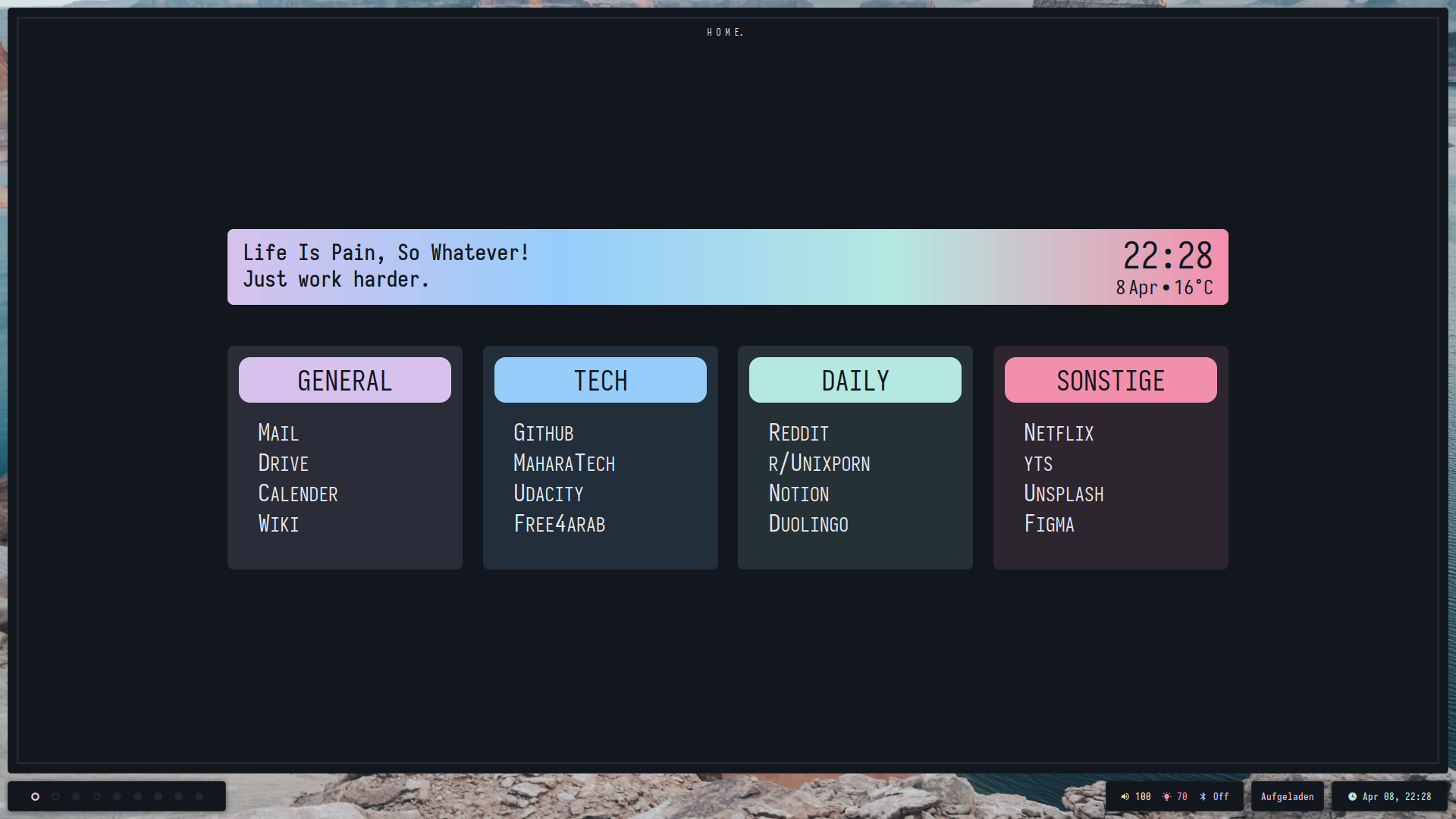
Task: Click the SONSTIGE category header
Action: coord(1111,380)
